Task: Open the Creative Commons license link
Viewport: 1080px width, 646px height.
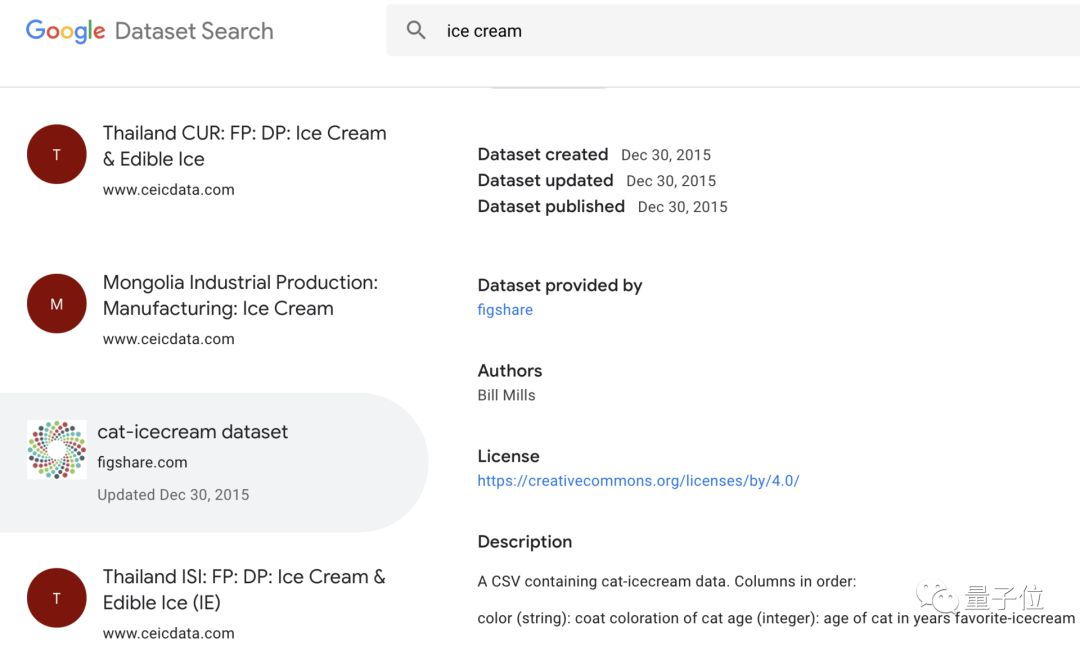Action: (x=638, y=481)
